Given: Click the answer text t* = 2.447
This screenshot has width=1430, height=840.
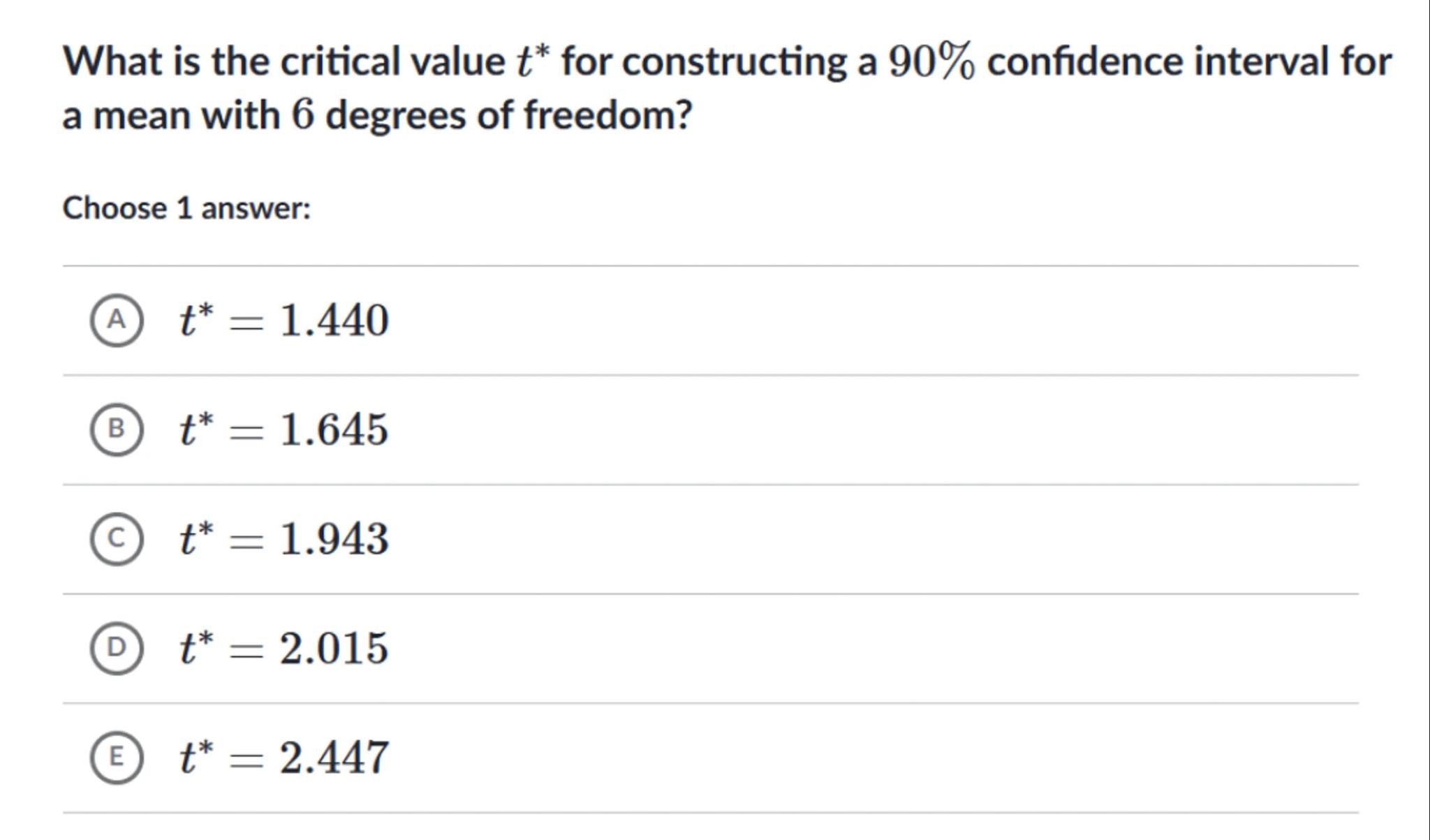Looking at the screenshot, I should click(x=283, y=758).
